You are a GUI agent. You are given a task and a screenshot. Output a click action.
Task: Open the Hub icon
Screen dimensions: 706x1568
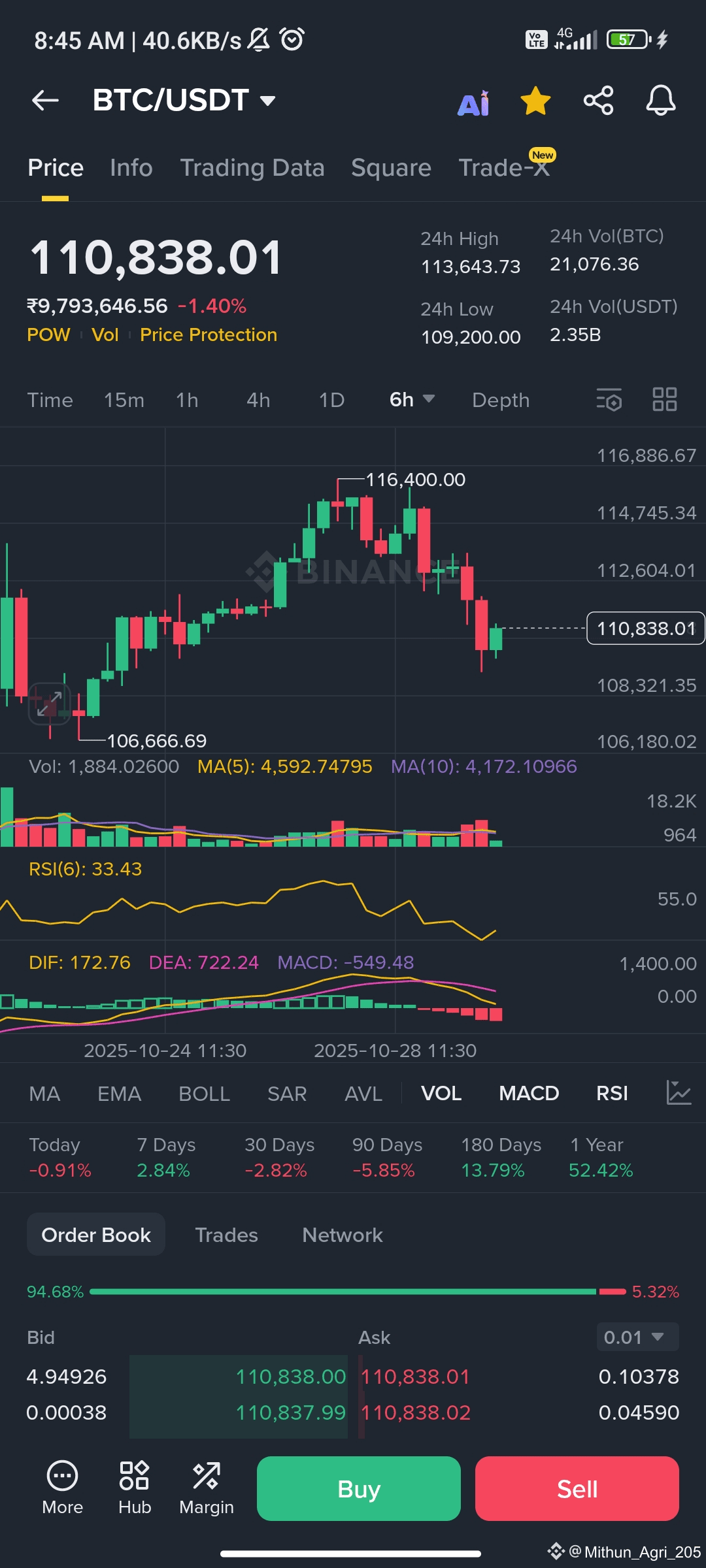point(135,1488)
